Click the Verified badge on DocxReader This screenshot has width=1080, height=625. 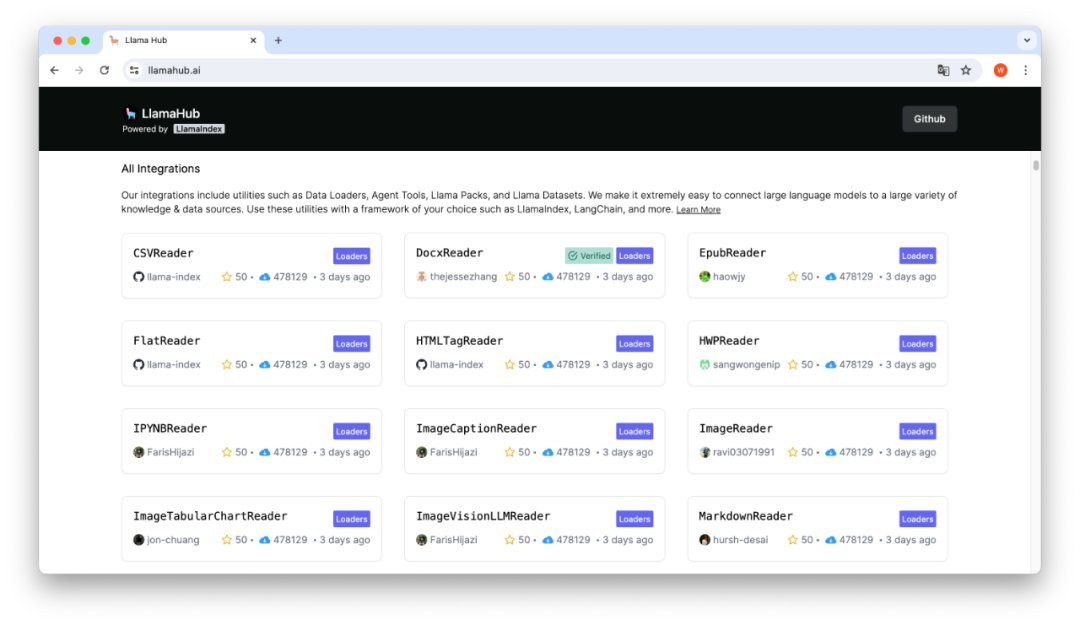589,256
